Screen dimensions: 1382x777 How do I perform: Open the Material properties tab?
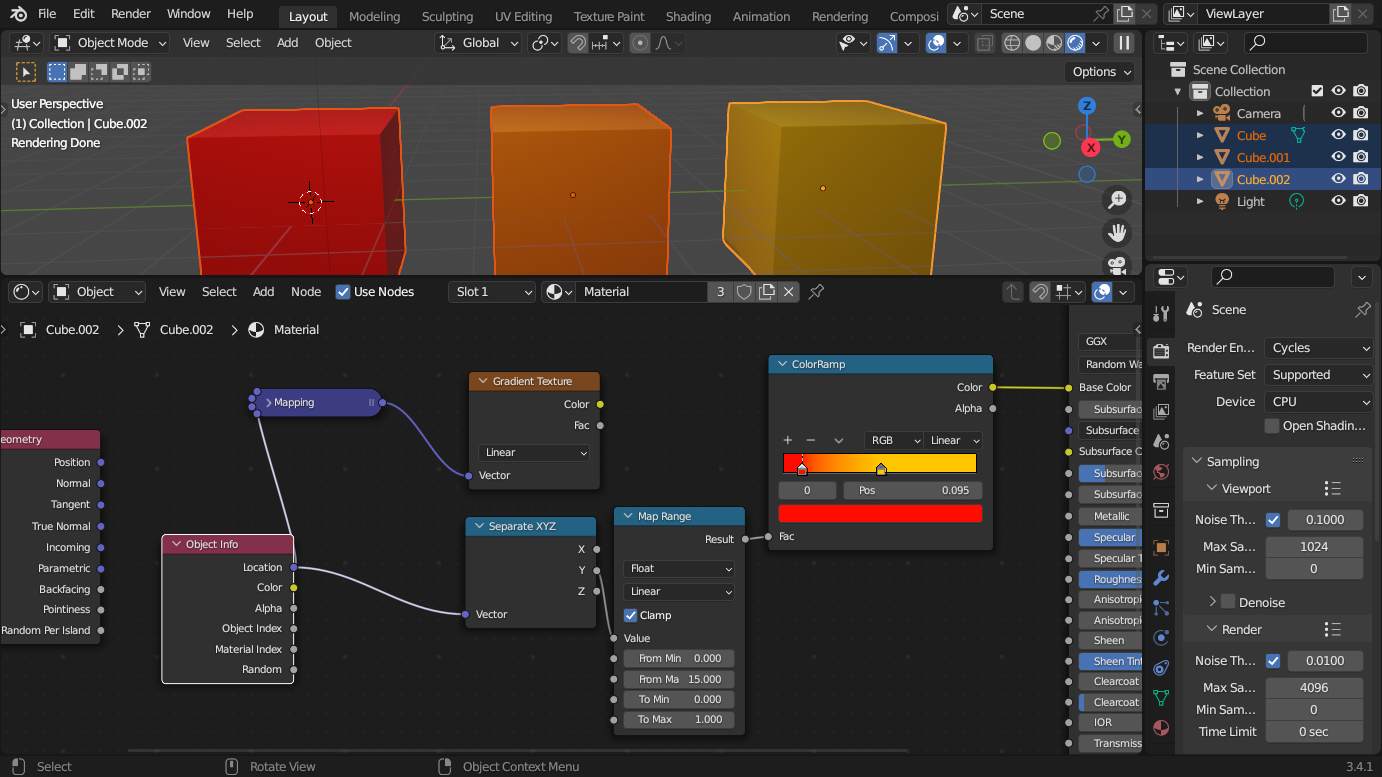pyautogui.click(x=1160, y=727)
